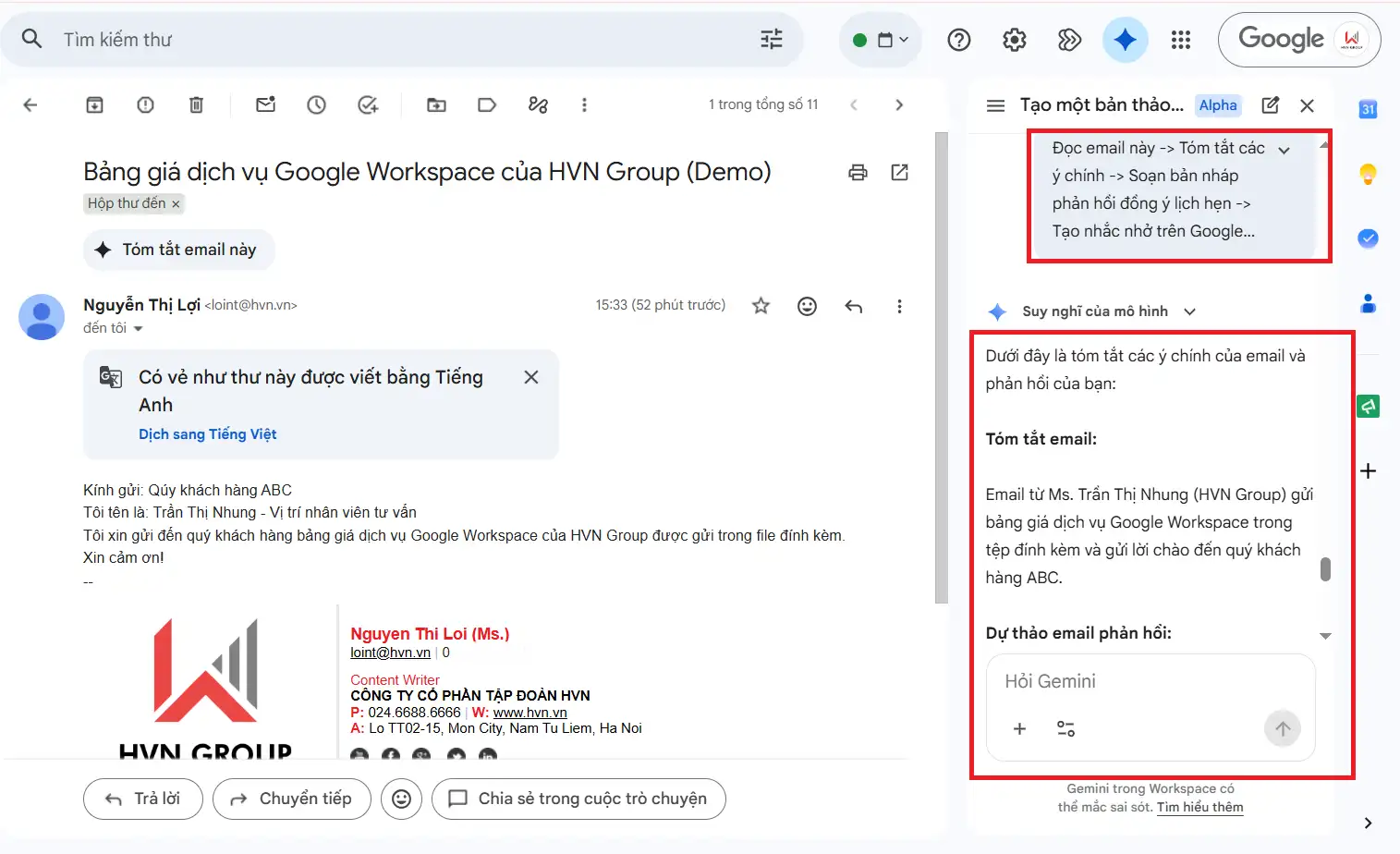
Task: Click the search mail magnifier icon
Action: tap(32, 39)
